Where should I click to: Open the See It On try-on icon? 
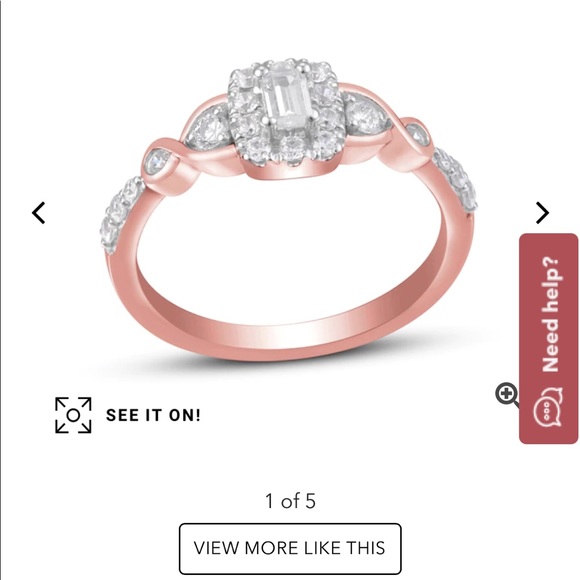click(73, 415)
